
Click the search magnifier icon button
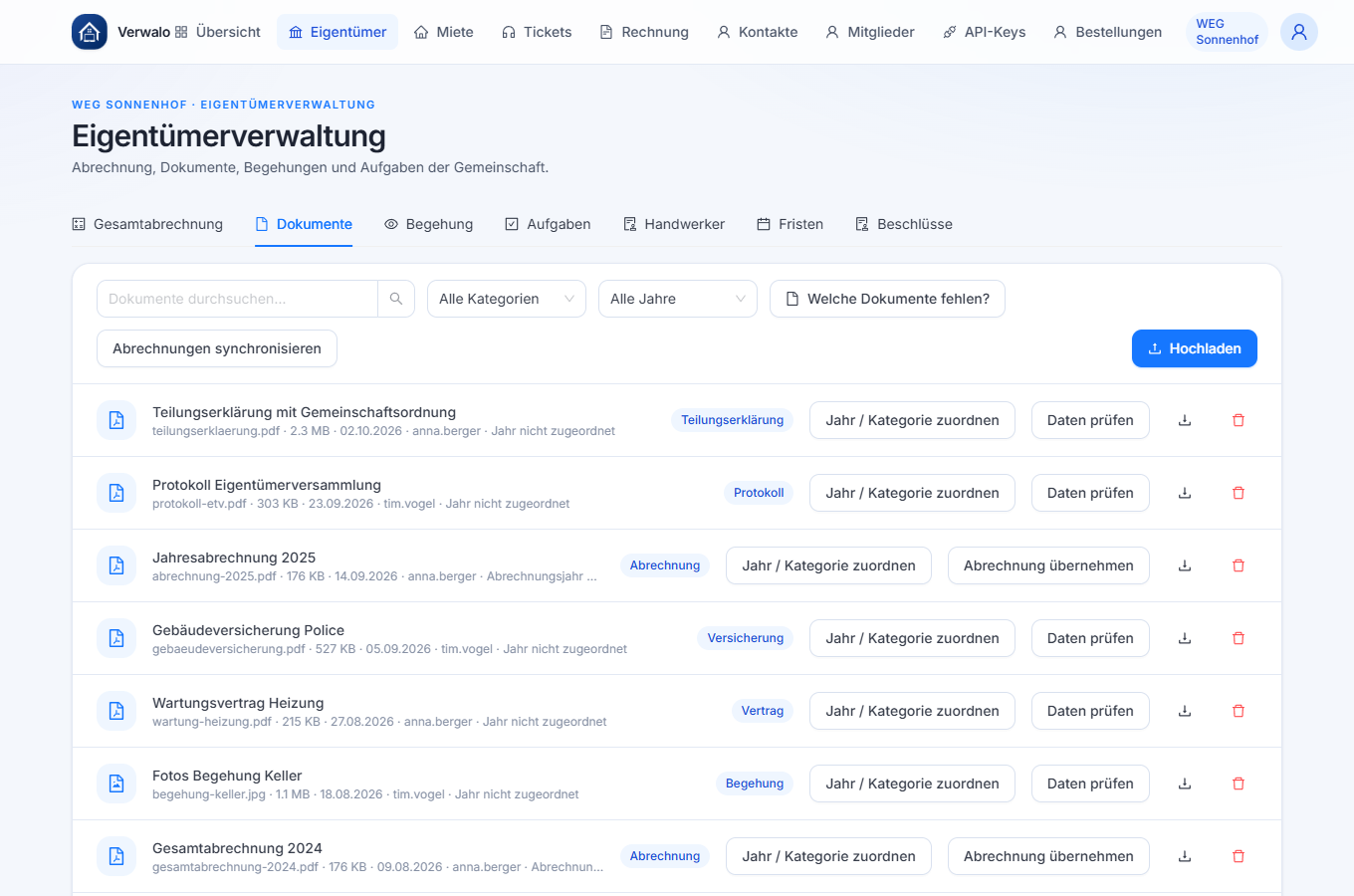396,299
